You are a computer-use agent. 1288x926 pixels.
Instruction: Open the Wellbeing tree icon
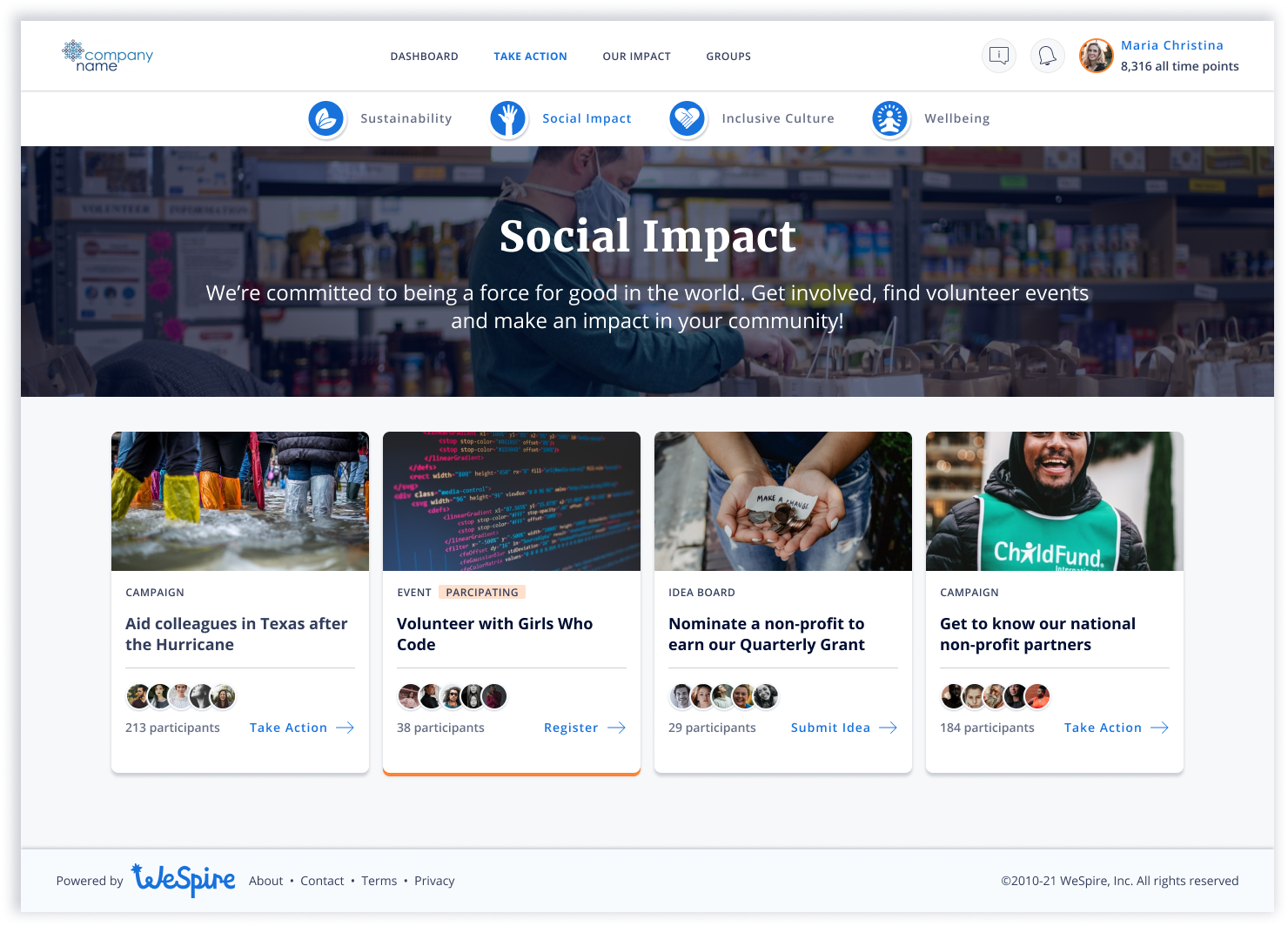tap(889, 118)
